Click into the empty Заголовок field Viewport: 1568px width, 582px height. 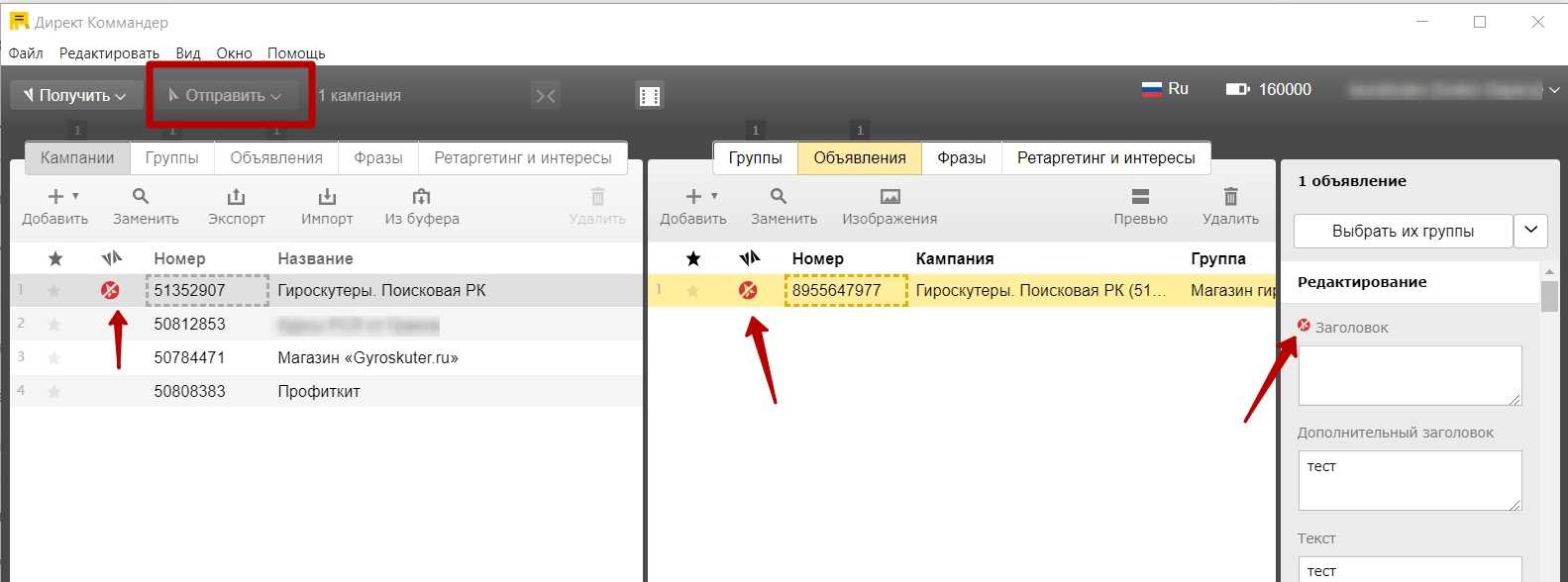[1409, 374]
